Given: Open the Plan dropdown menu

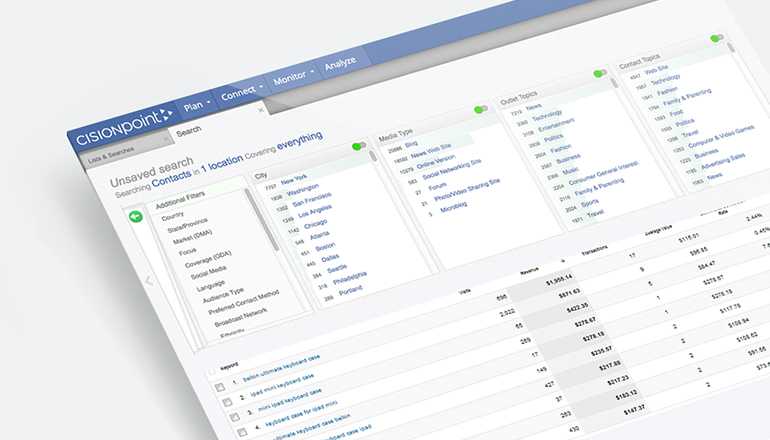Looking at the screenshot, I should pyautogui.click(x=196, y=105).
